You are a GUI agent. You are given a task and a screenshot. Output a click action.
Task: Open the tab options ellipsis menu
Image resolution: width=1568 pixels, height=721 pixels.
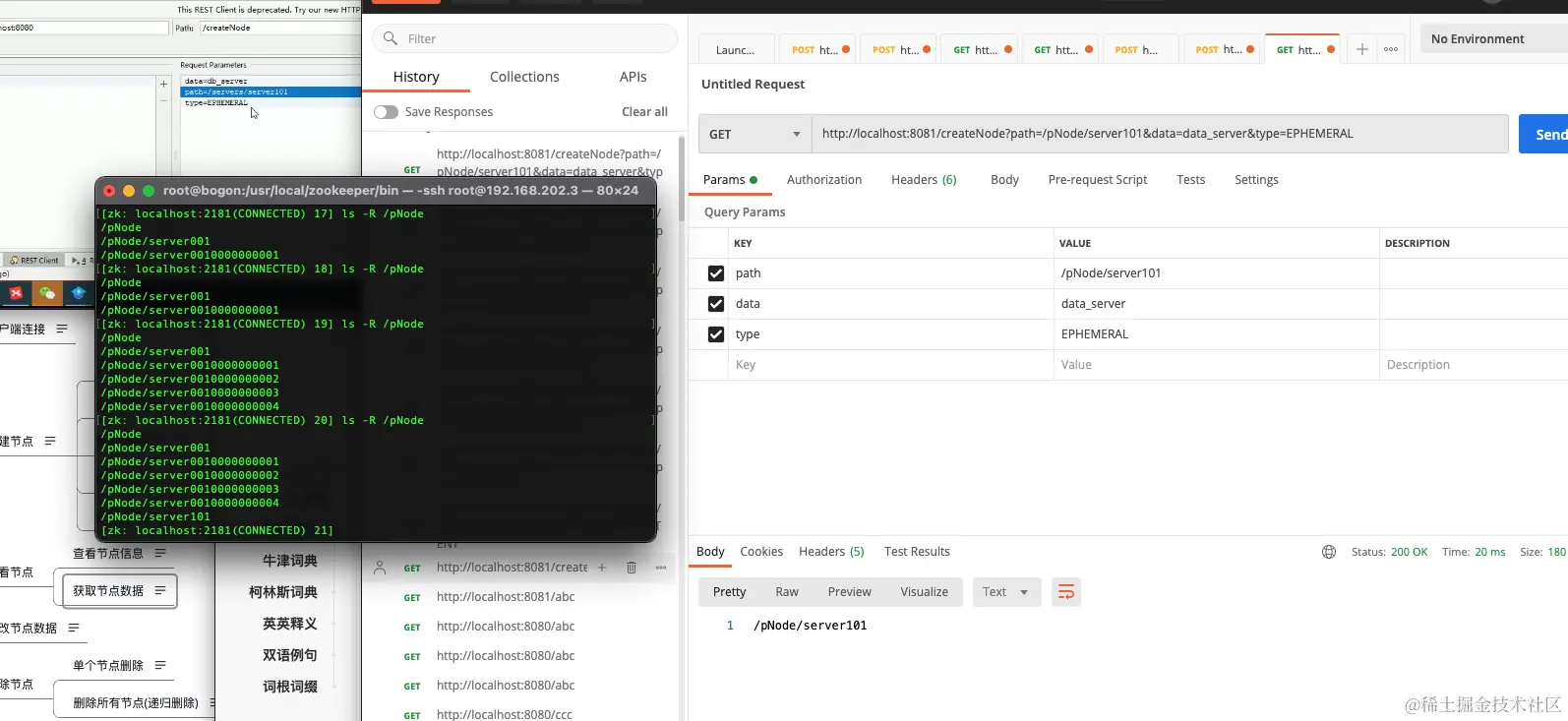(x=1391, y=49)
